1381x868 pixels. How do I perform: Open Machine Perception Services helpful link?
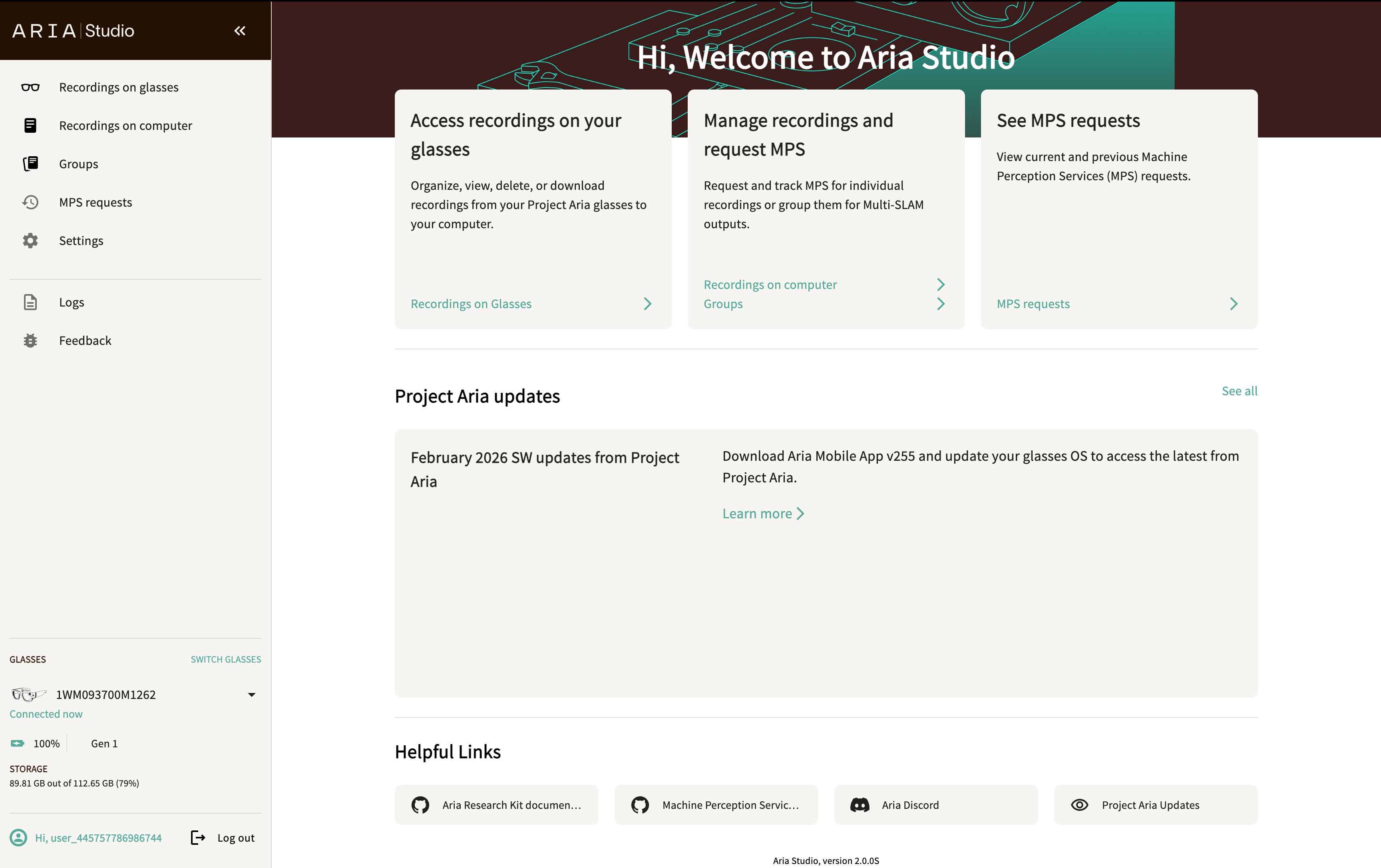pyautogui.click(x=716, y=805)
